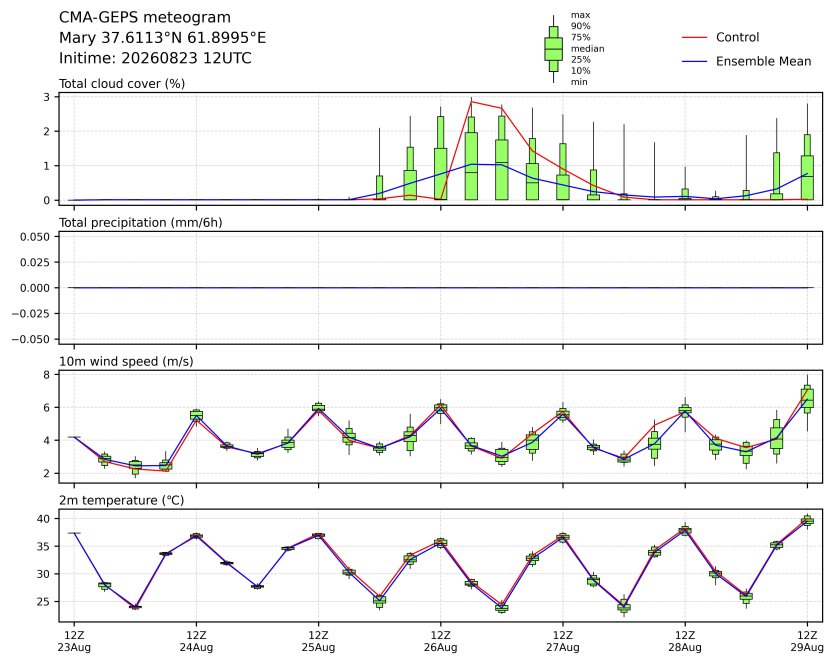Click the temperature y-axis tick '35'
The image size is (835, 664).
point(44,546)
